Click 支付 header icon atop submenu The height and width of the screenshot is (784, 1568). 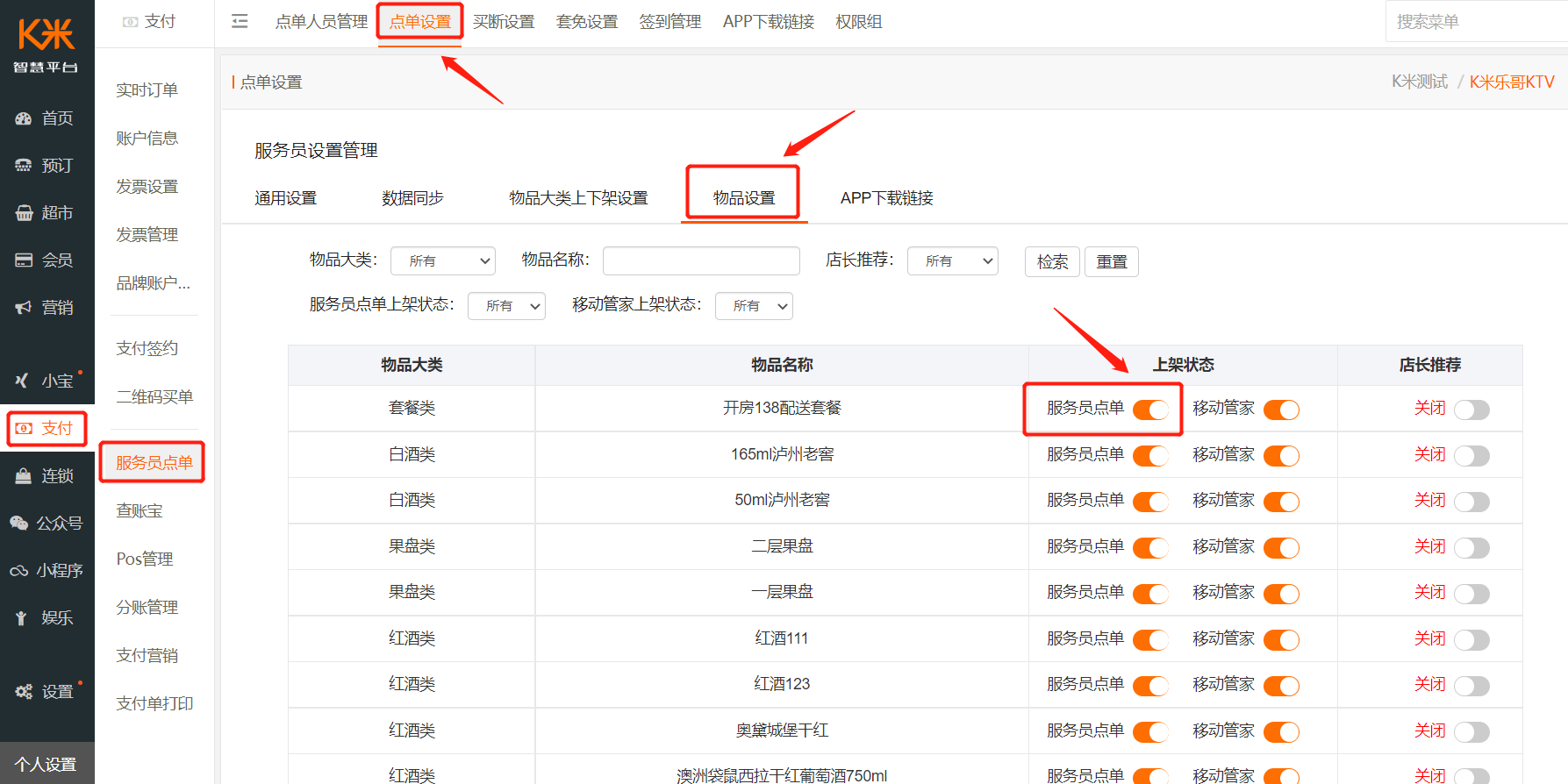coord(131,22)
